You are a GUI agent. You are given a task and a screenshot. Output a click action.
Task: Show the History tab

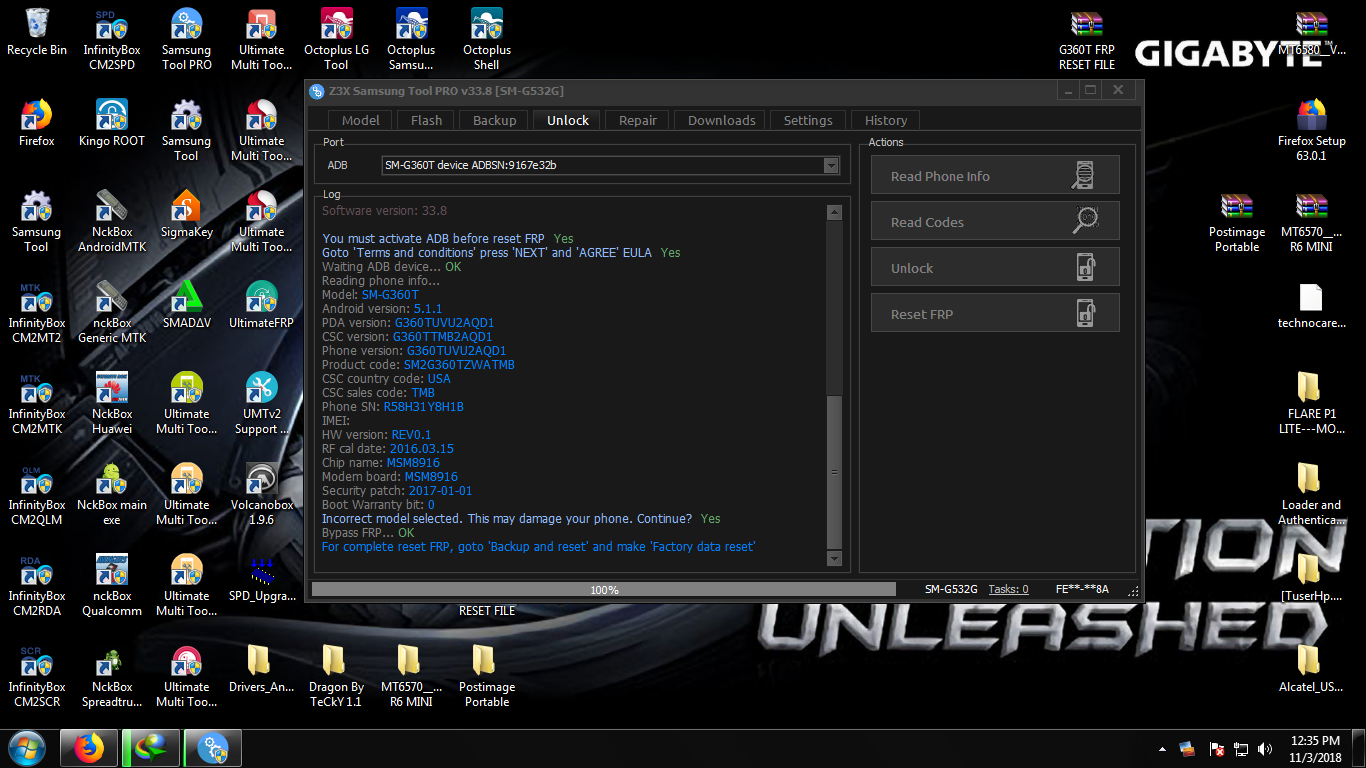(x=886, y=120)
